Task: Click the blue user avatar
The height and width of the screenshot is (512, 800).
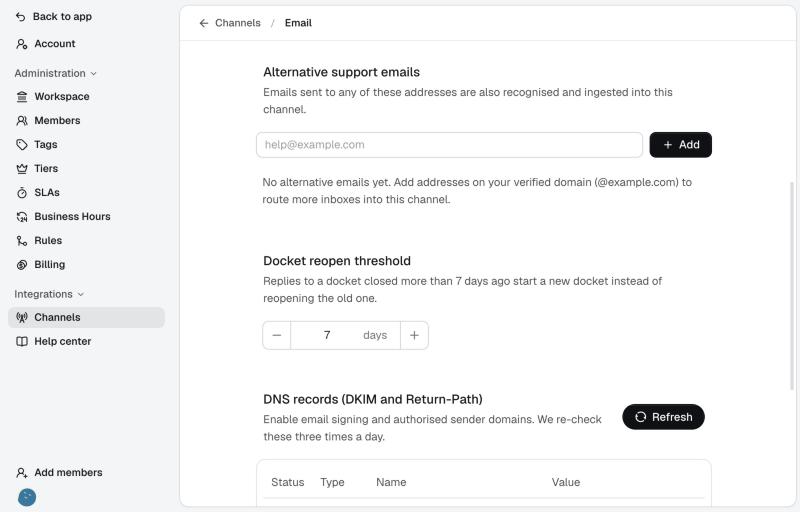Action: pos(27,497)
